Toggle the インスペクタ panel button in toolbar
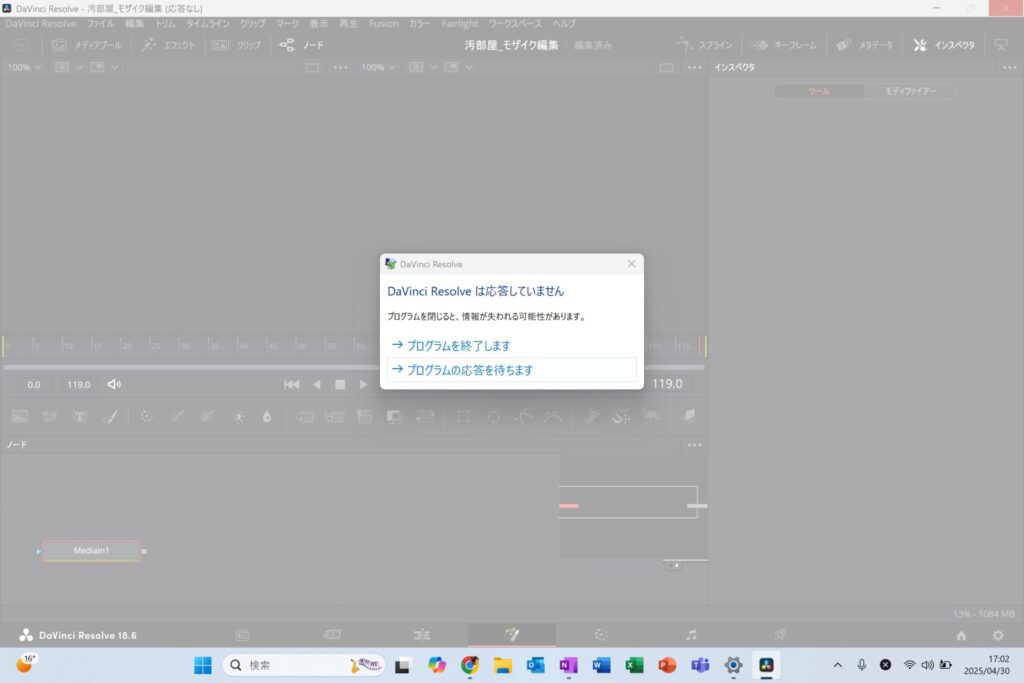 (944, 45)
